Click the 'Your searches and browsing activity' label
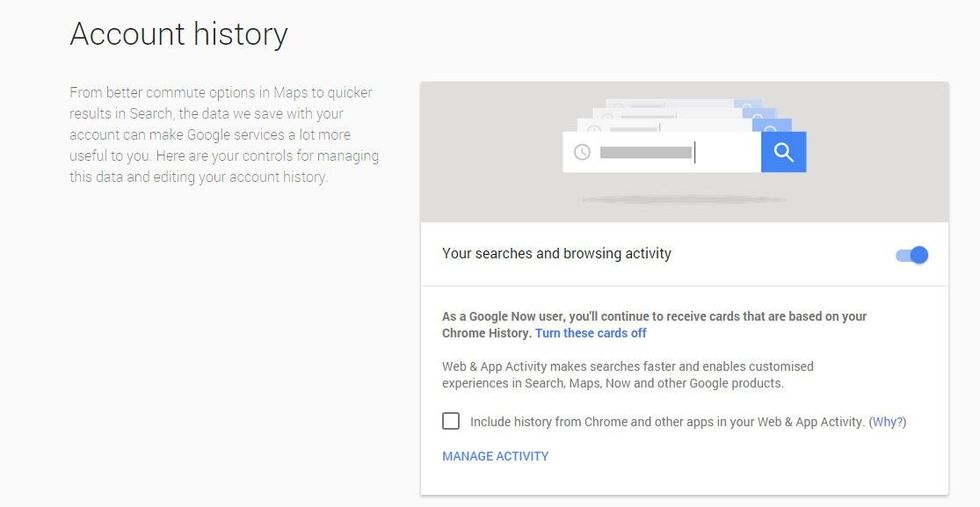The image size is (980, 507). click(x=556, y=253)
